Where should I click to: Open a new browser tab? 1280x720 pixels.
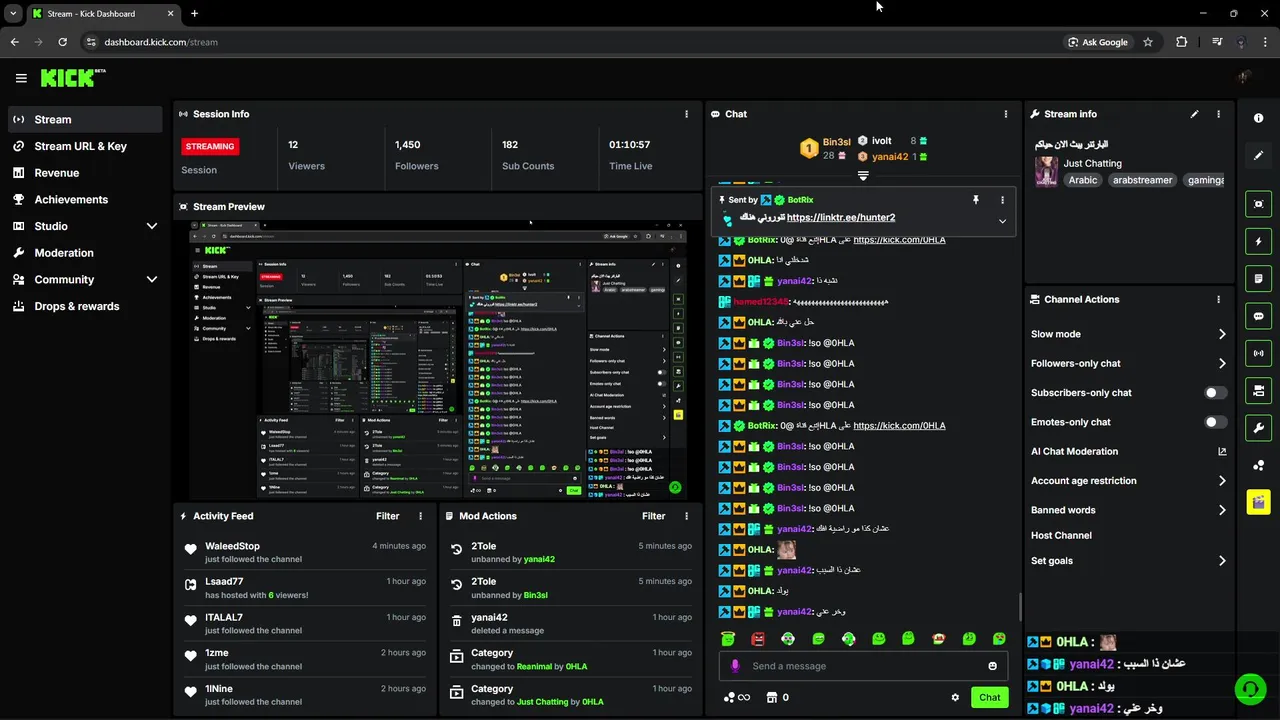(x=194, y=13)
